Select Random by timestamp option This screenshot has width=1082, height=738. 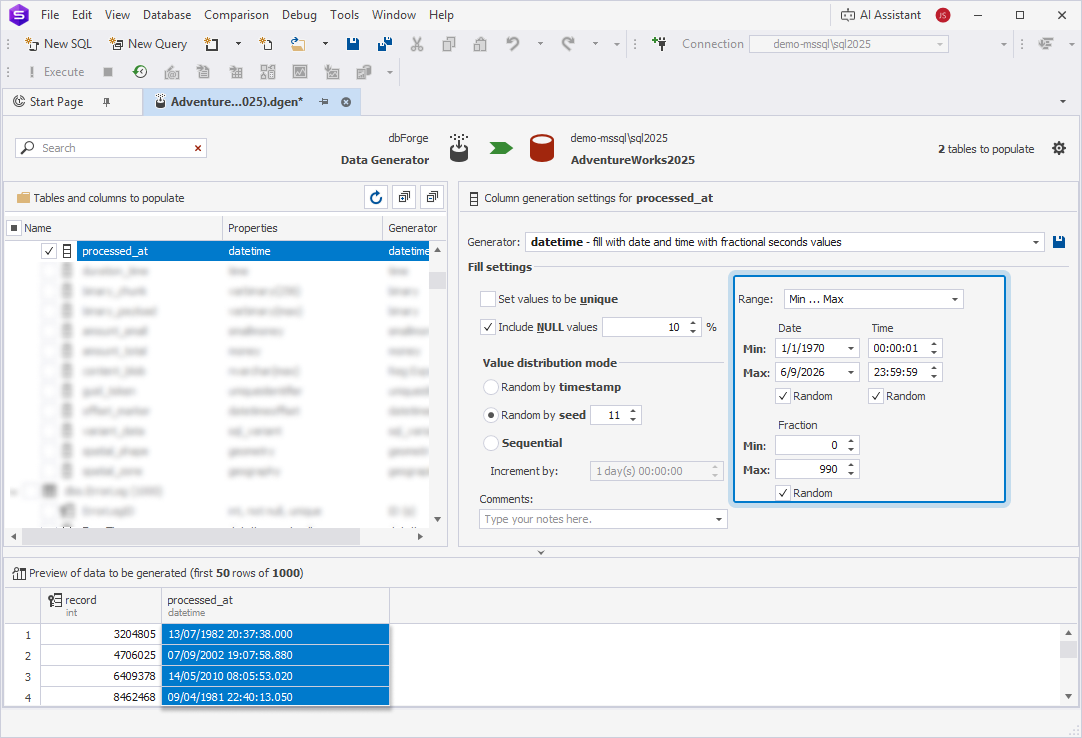coord(491,387)
